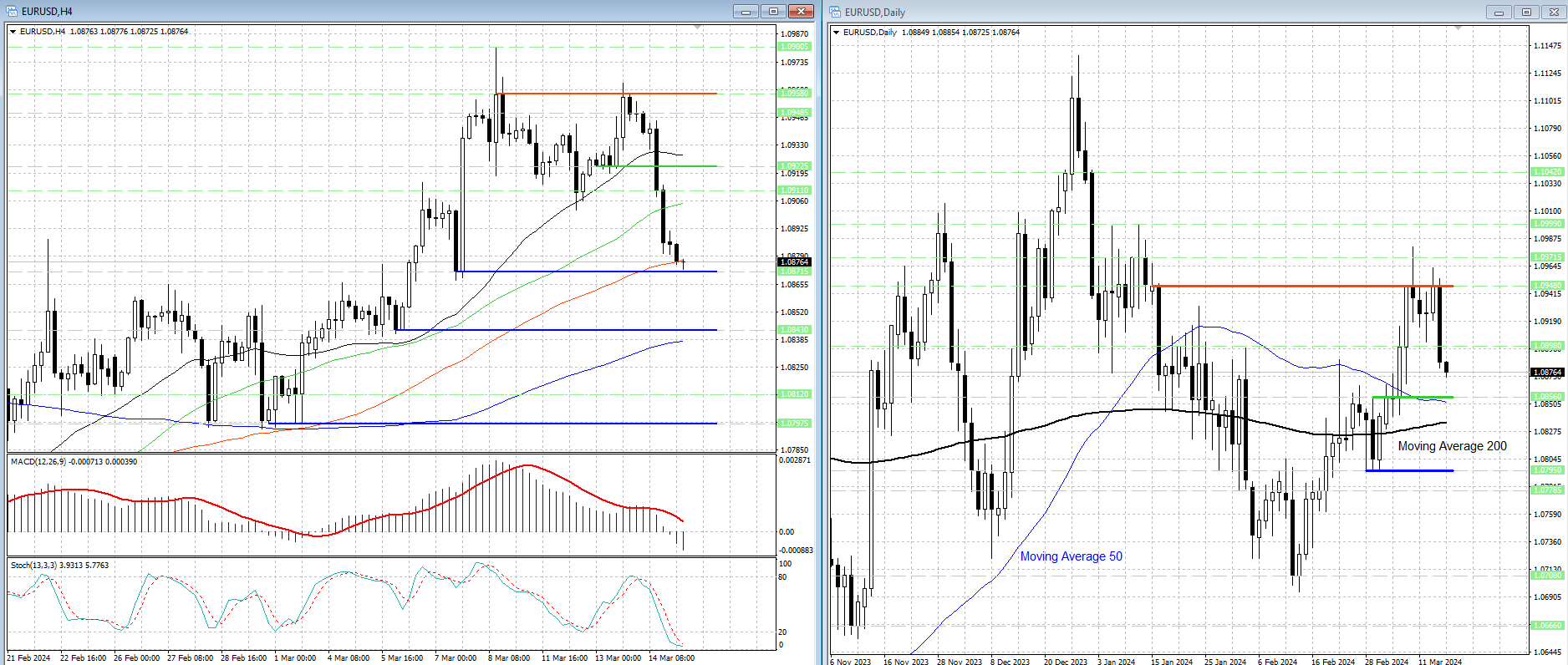Click the Daily OHLC values in chart header
This screenshot has height=665, width=1568.
point(960,33)
